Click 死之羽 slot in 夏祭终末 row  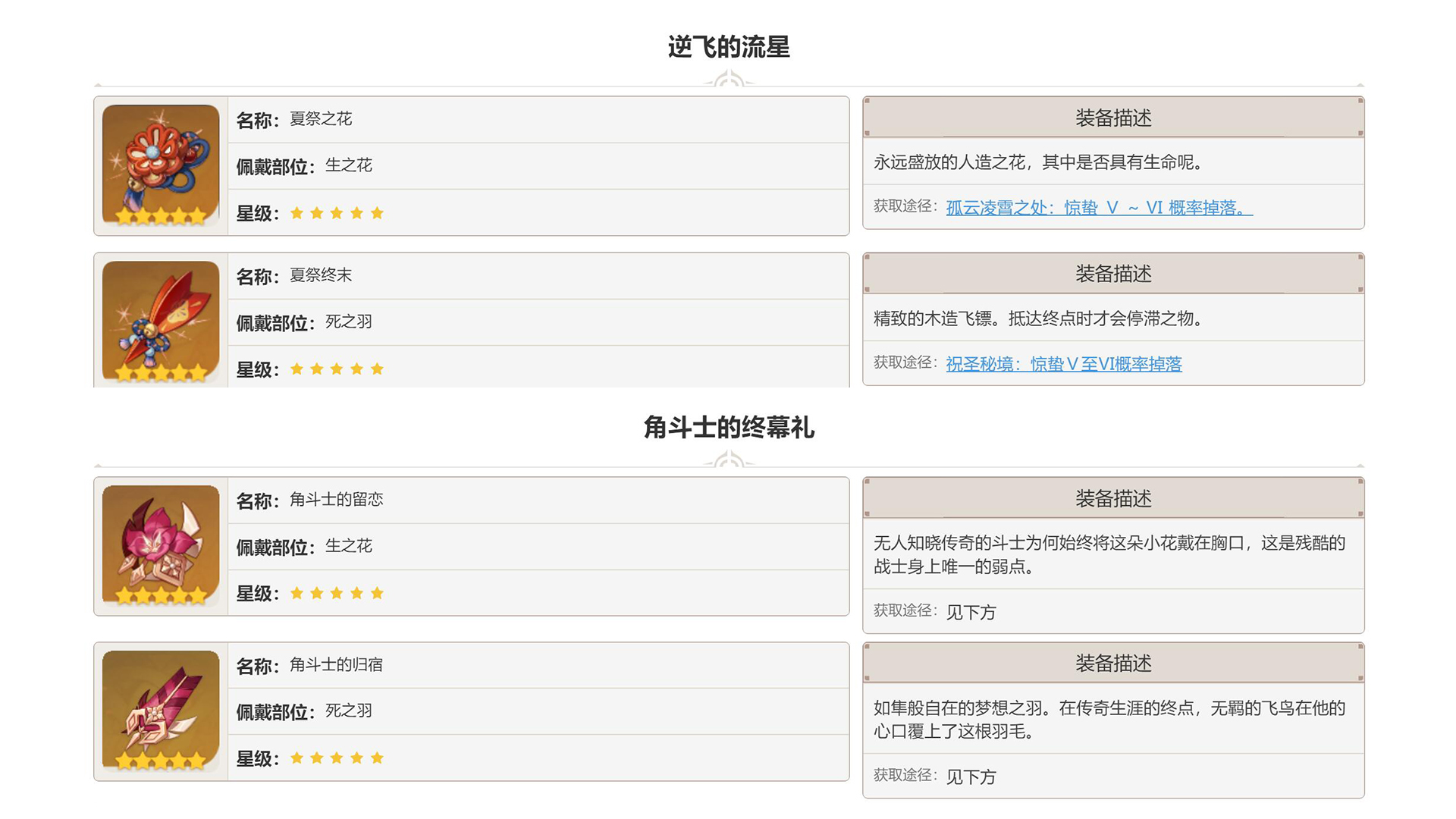(x=349, y=322)
